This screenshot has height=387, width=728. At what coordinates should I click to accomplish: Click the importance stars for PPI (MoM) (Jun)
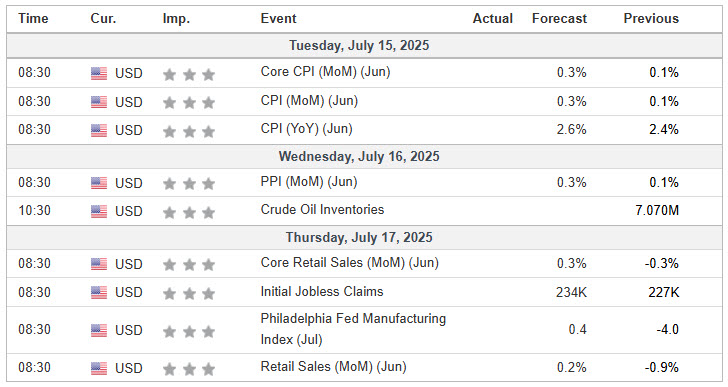(x=189, y=184)
